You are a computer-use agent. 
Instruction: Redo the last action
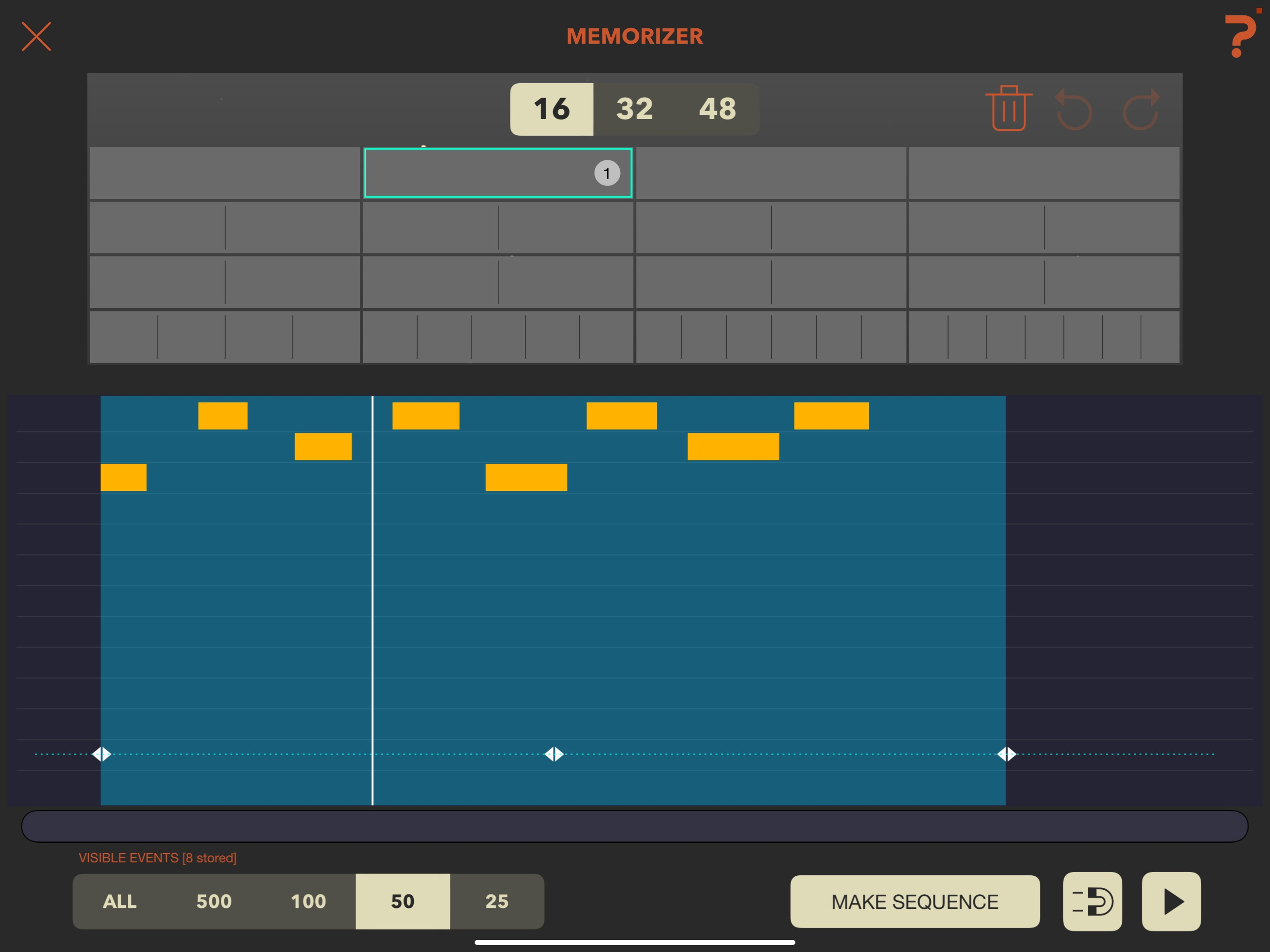click(1141, 109)
